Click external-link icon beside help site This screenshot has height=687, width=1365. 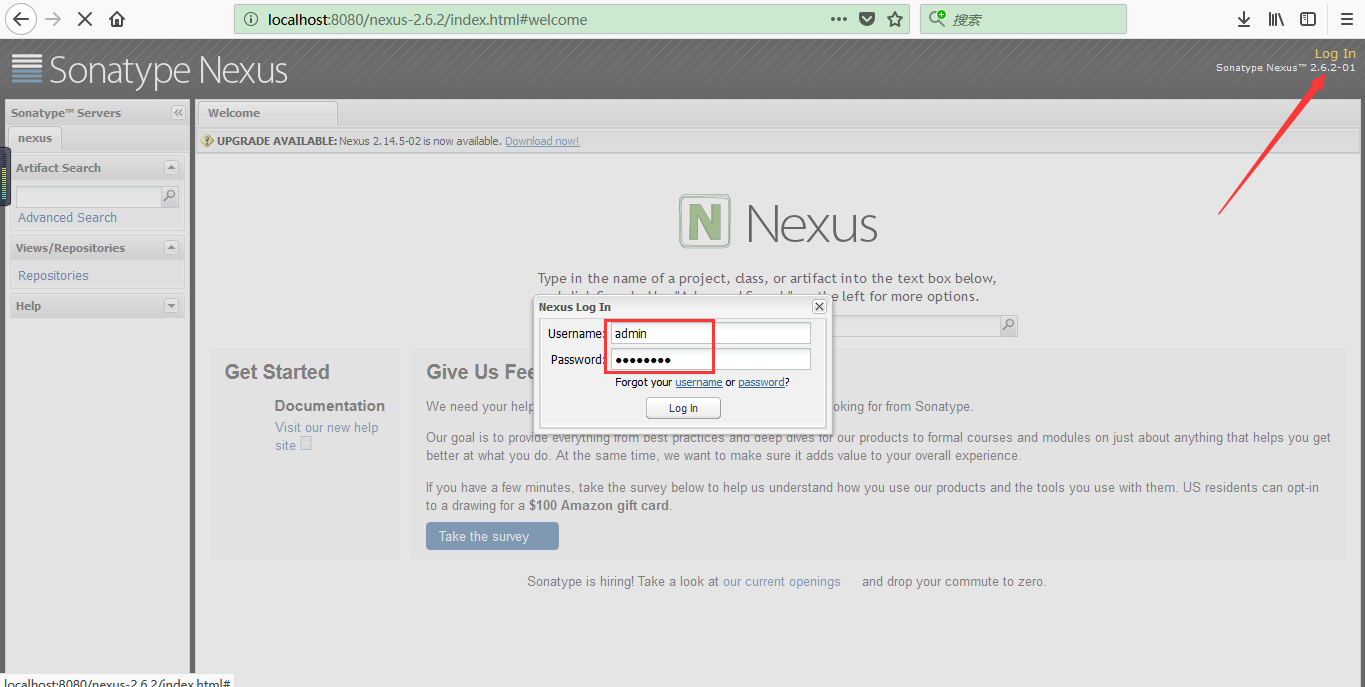[306, 443]
